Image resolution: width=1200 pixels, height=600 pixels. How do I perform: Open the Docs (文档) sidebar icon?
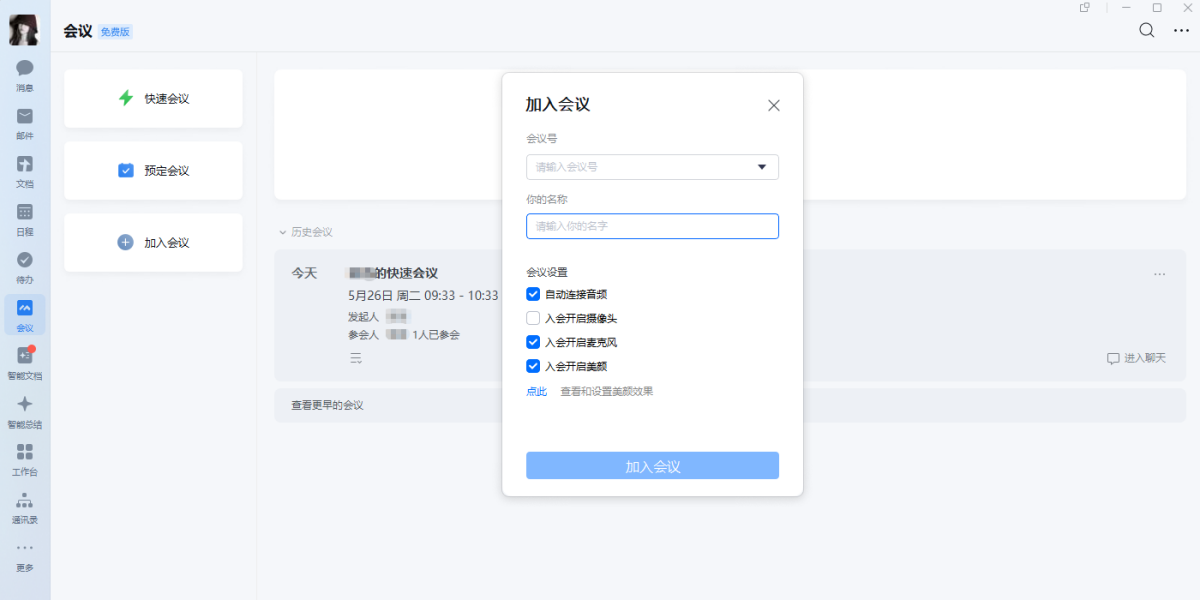coord(25,171)
